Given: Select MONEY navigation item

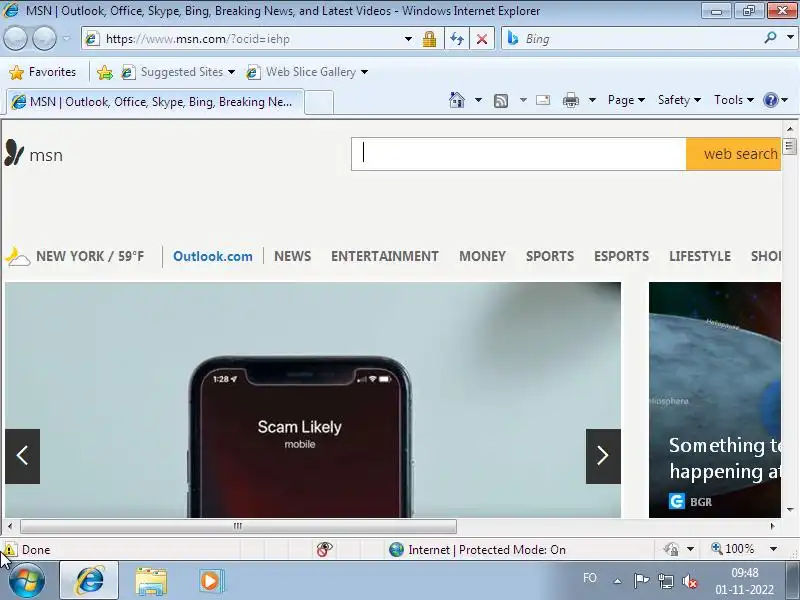Looking at the screenshot, I should [482, 256].
